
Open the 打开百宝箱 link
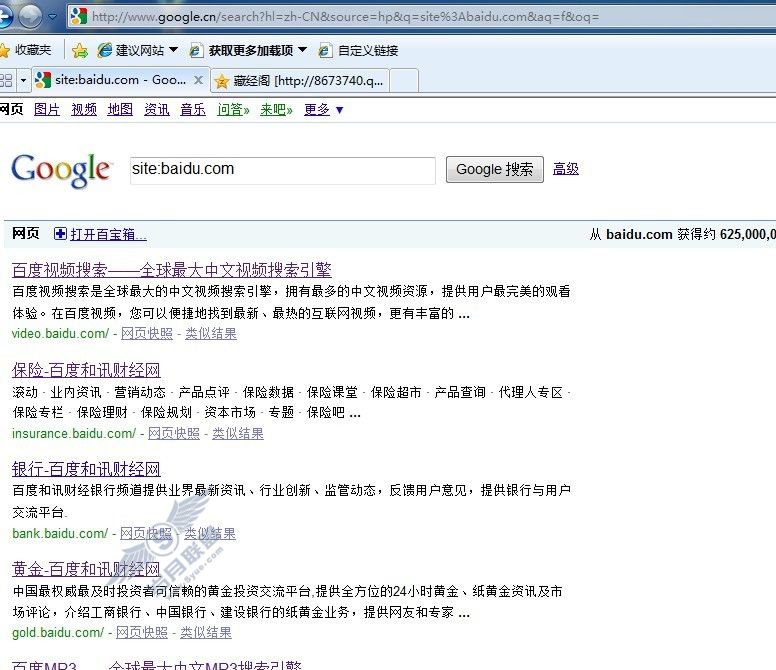[108, 234]
